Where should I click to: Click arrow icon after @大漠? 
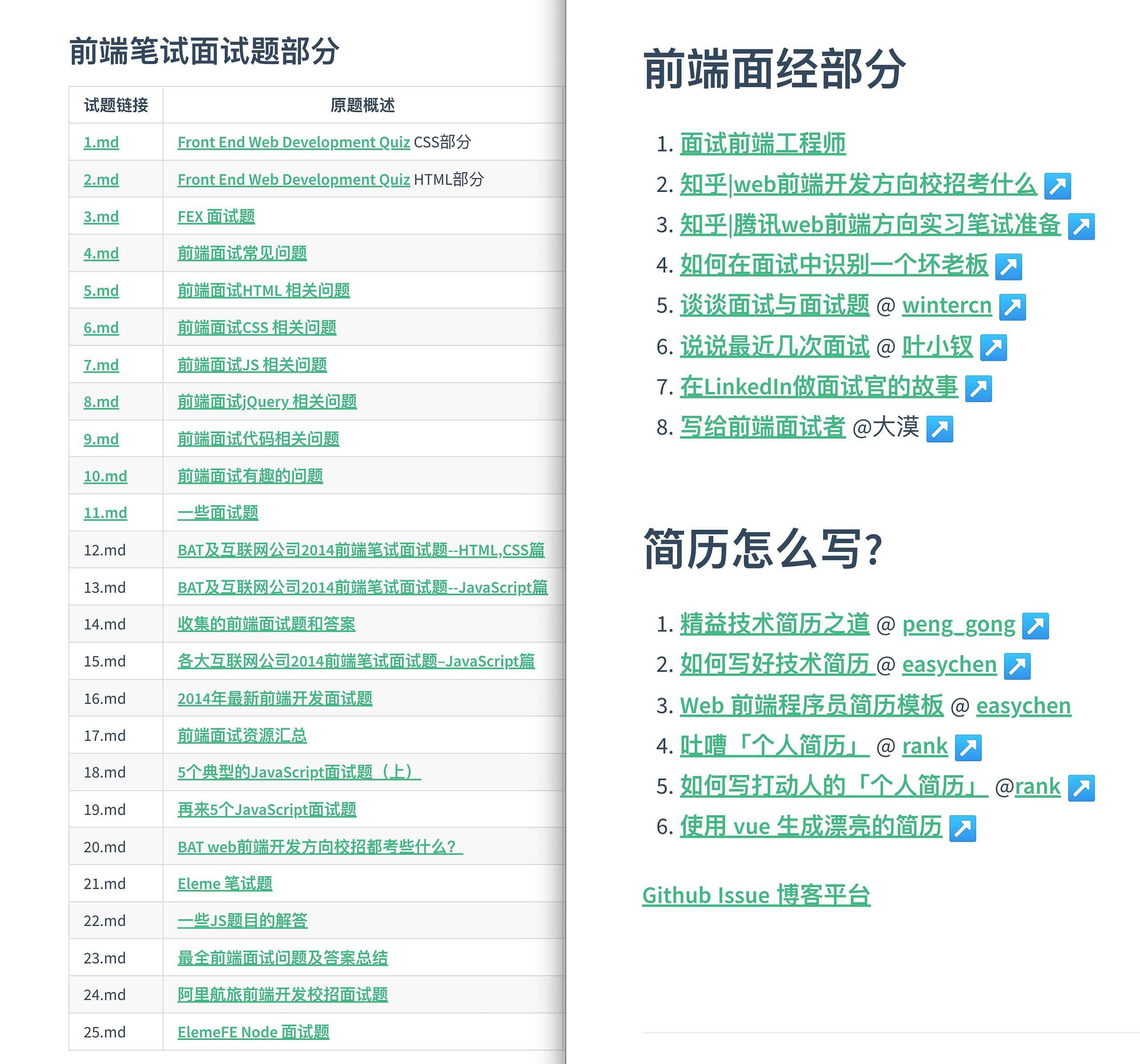point(939,429)
